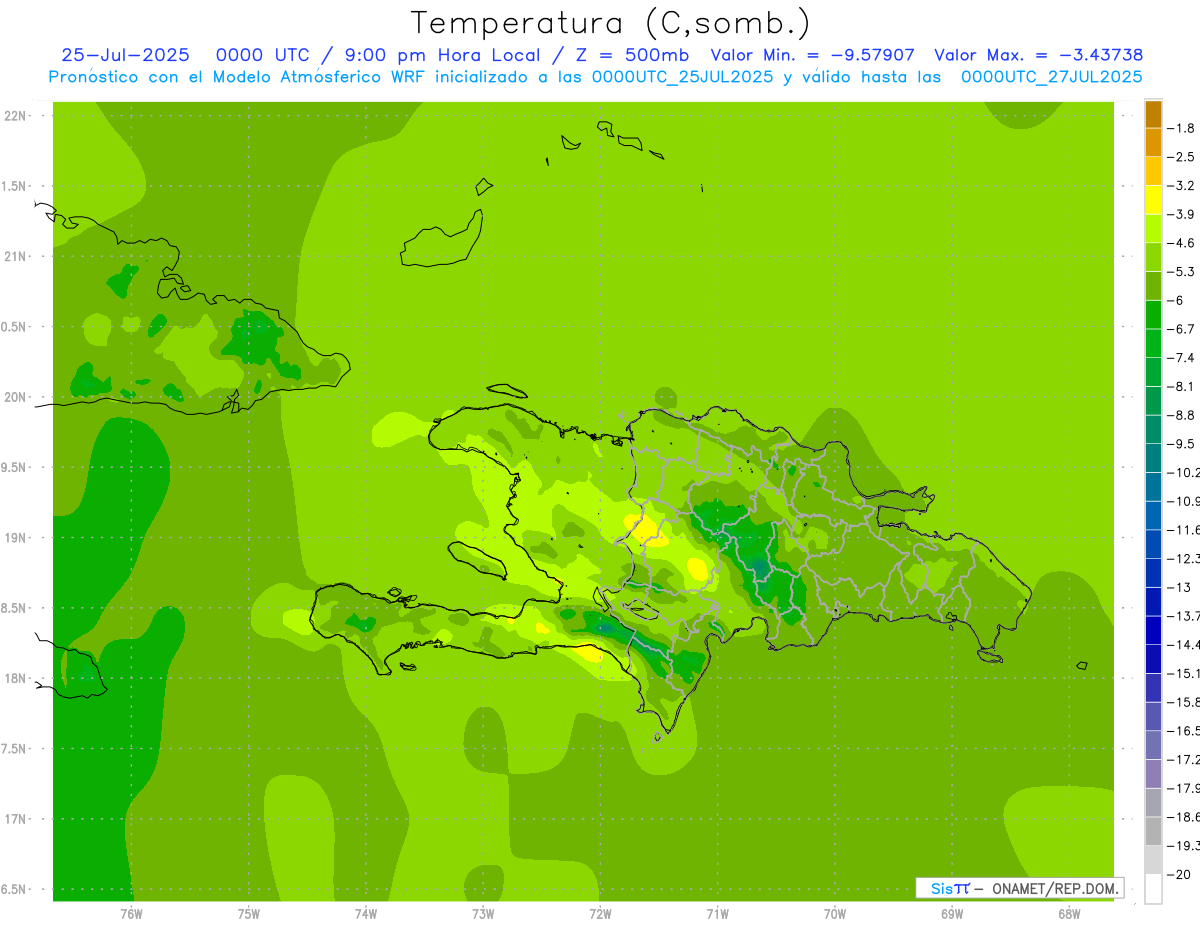1200x927 pixels.
Task: Click the 70W longitude axis label
Action: coord(835,913)
